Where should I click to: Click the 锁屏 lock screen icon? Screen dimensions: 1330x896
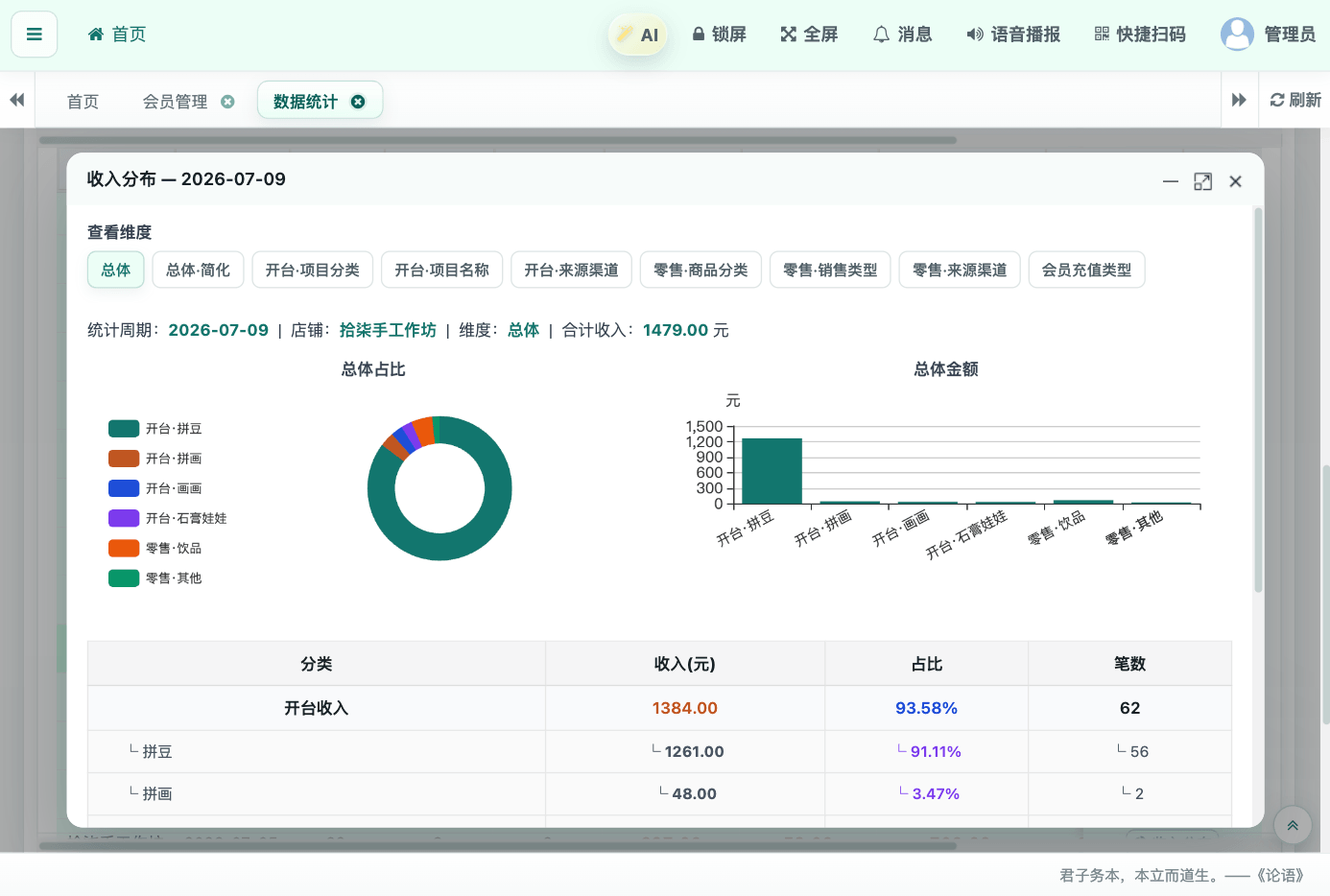(719, 35)
